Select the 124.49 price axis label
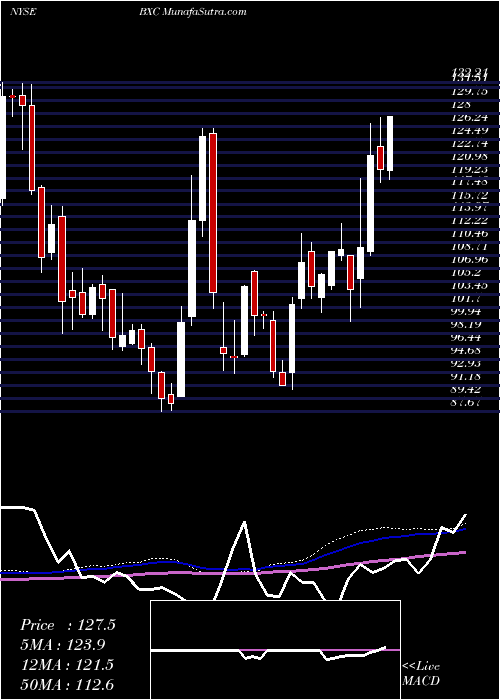The image size is (500, 700). [x=470, y=131]
